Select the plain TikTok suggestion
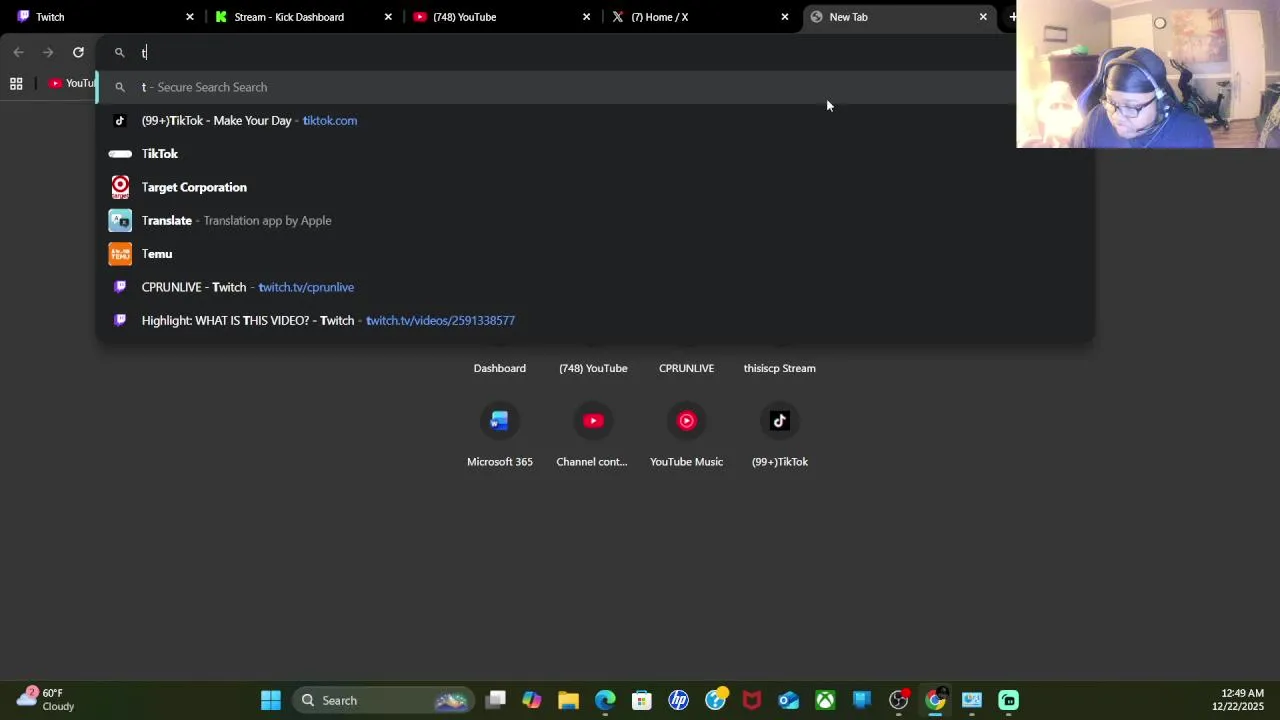 [x=594, y=154]
